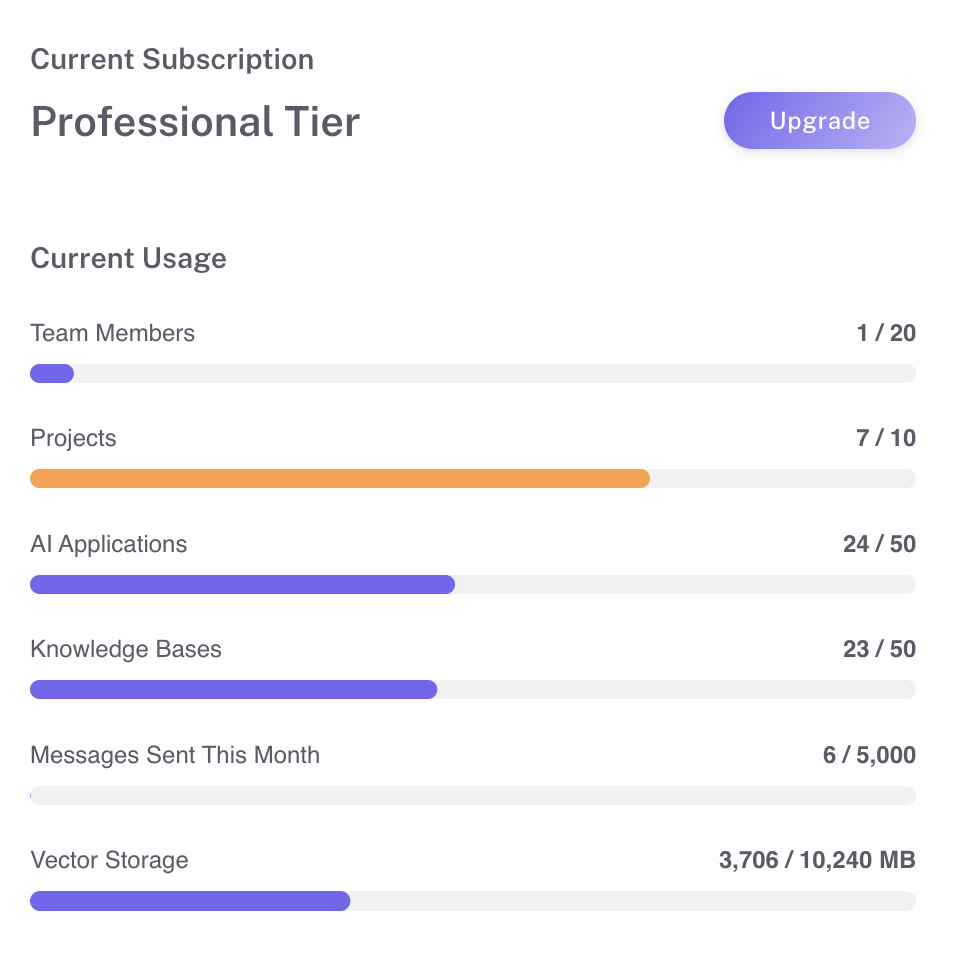
Task: Select the Team Members label
Action: click(112, 333)
